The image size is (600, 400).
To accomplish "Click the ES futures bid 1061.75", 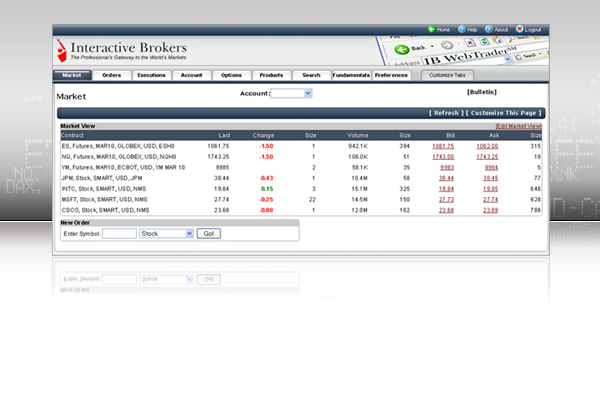I will click(x=443, y=146).
